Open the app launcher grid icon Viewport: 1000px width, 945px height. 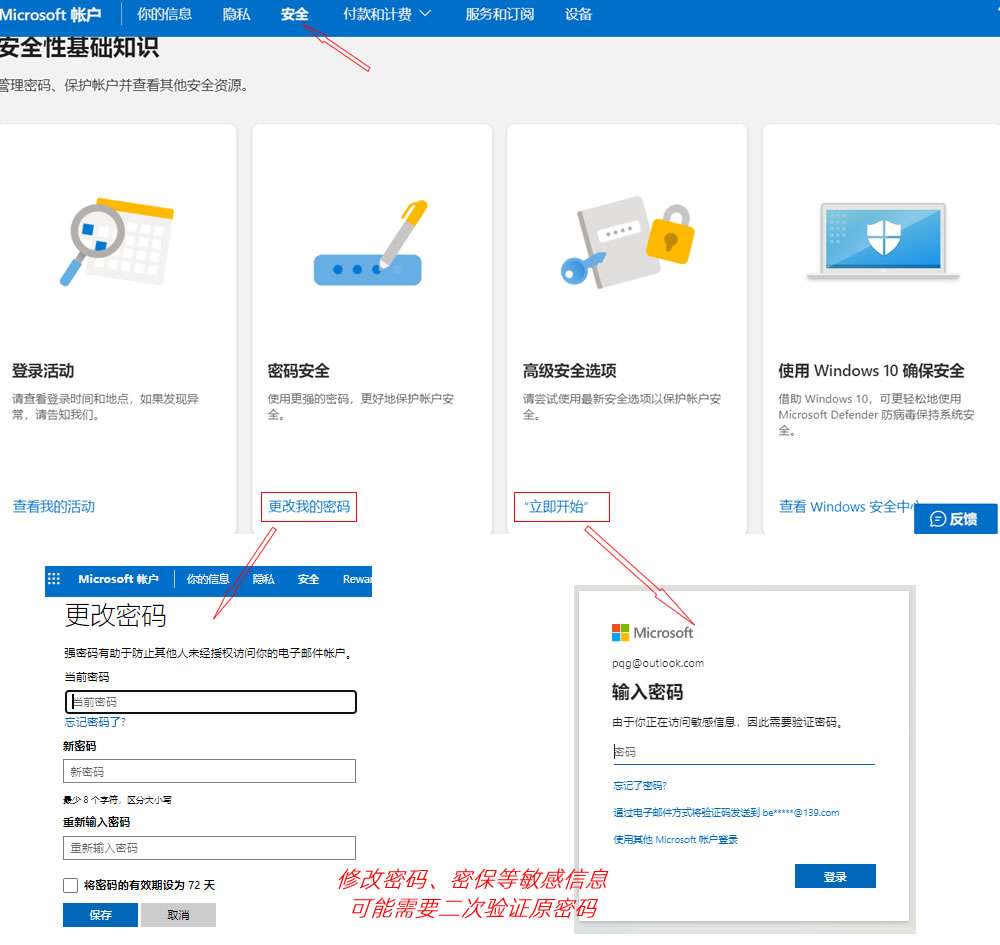pos(54,578)
